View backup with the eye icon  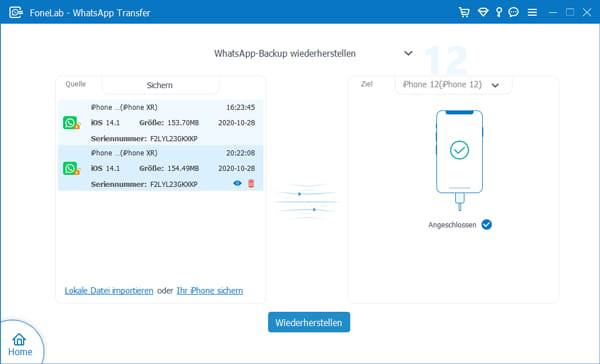[237, 183]
